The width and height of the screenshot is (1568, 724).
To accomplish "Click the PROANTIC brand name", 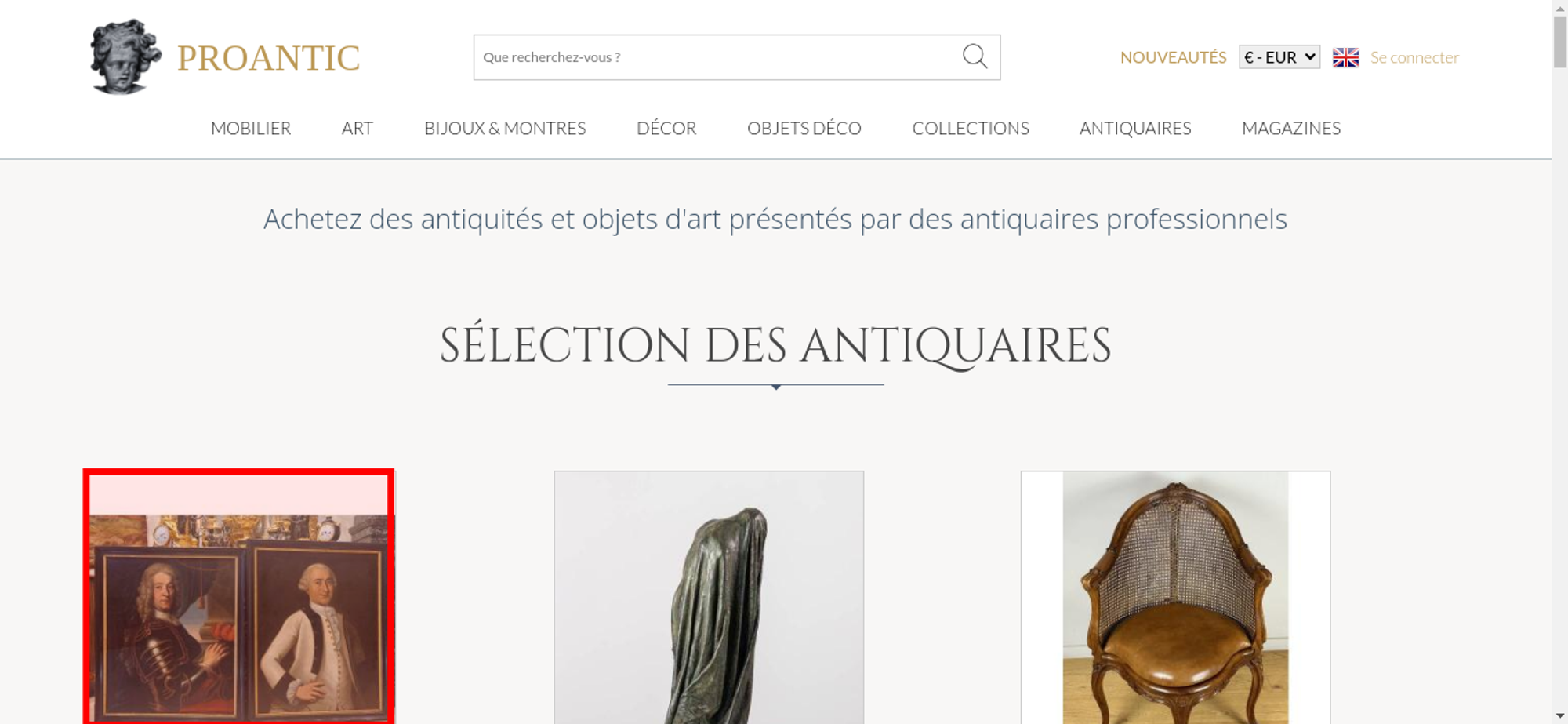I will [269, 58].
